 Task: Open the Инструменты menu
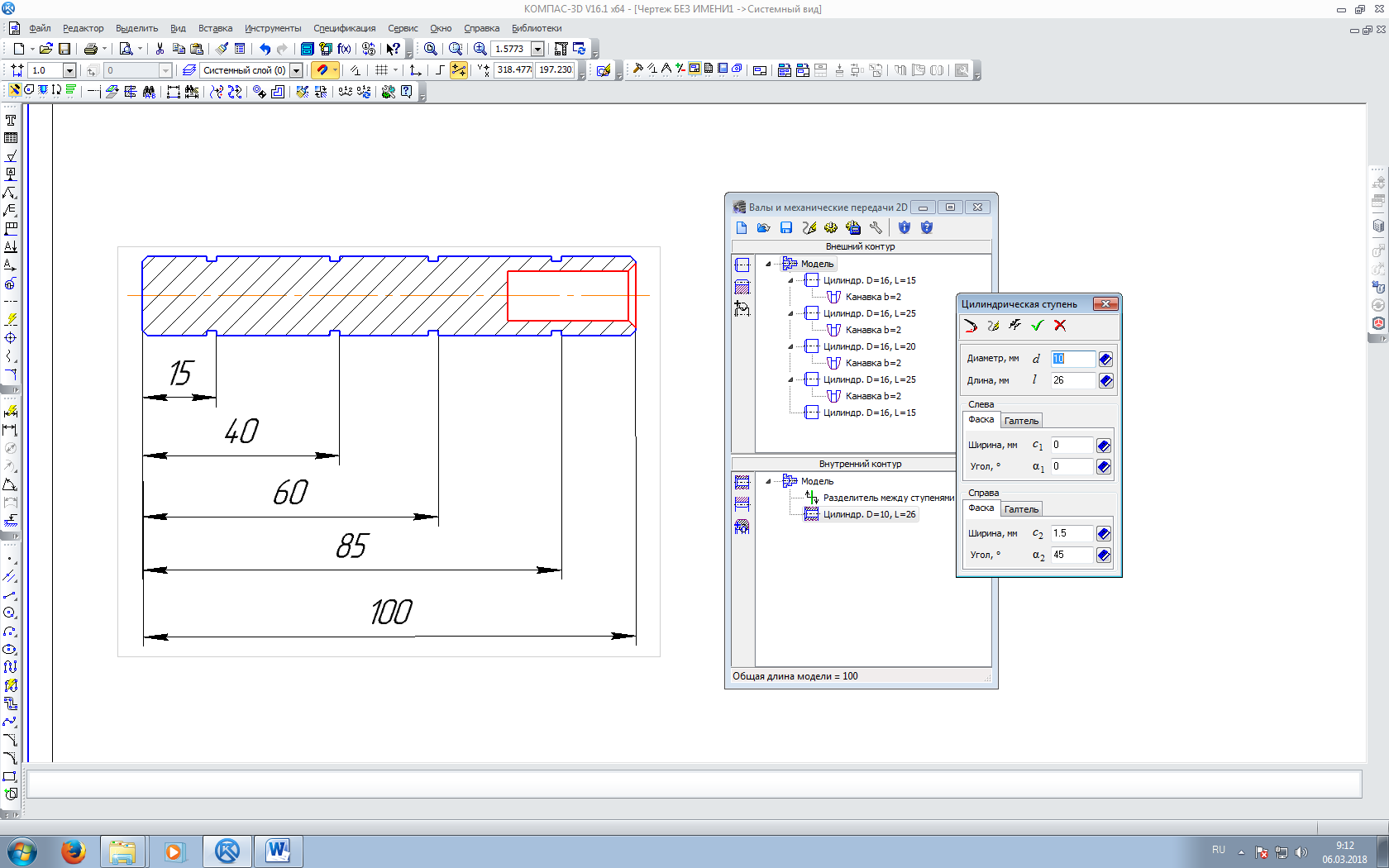(273, 28)
